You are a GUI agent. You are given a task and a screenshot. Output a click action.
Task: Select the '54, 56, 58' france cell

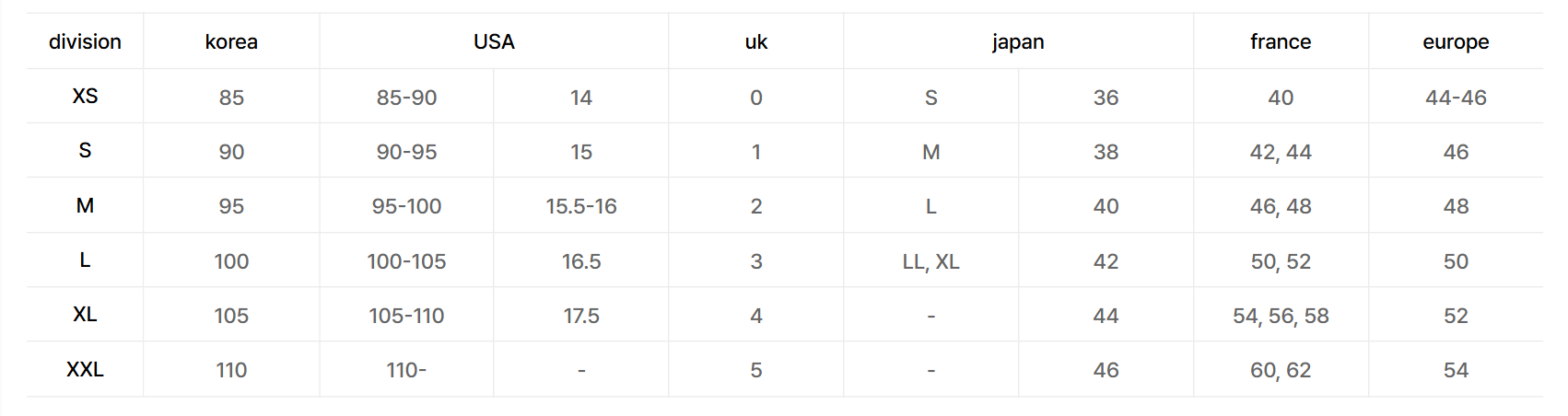coord(1281,316)
